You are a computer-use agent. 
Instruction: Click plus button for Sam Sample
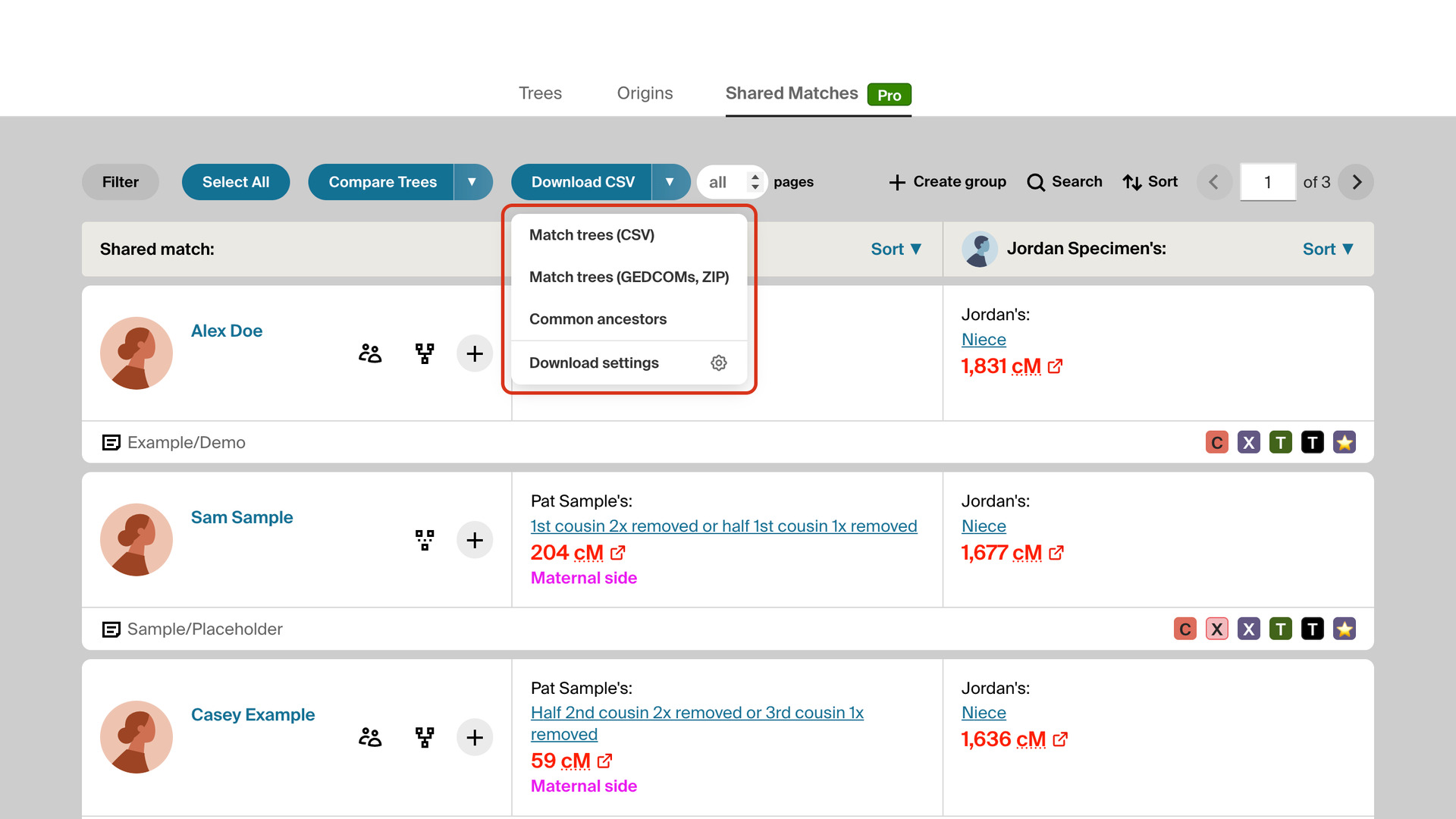coord(475,540)
